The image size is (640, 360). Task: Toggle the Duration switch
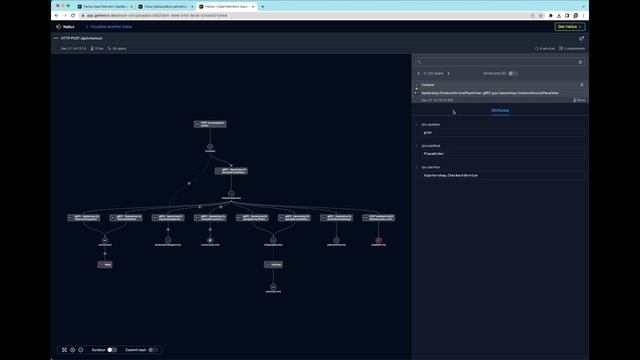pos(112,350)
